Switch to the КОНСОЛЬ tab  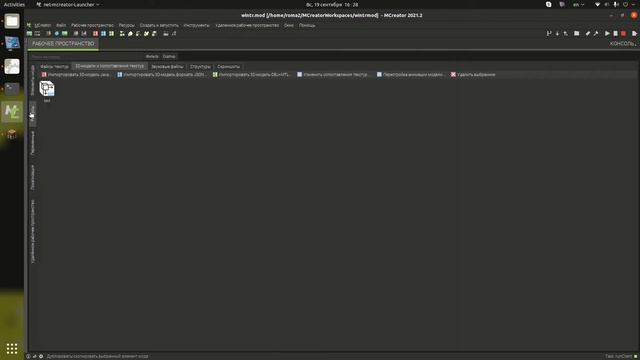(622, 44)
